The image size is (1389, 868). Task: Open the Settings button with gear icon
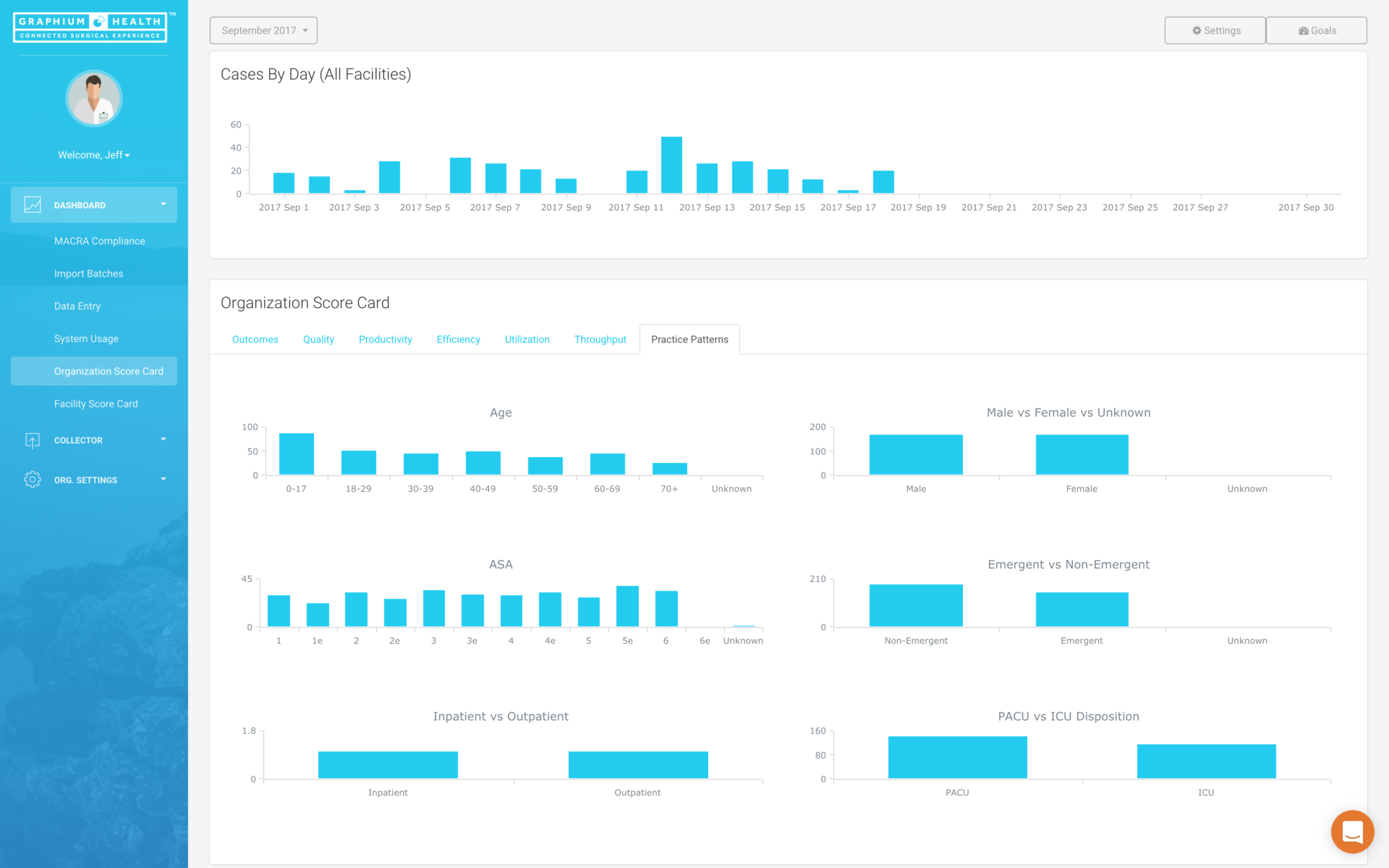click(x=1215, y=31)
